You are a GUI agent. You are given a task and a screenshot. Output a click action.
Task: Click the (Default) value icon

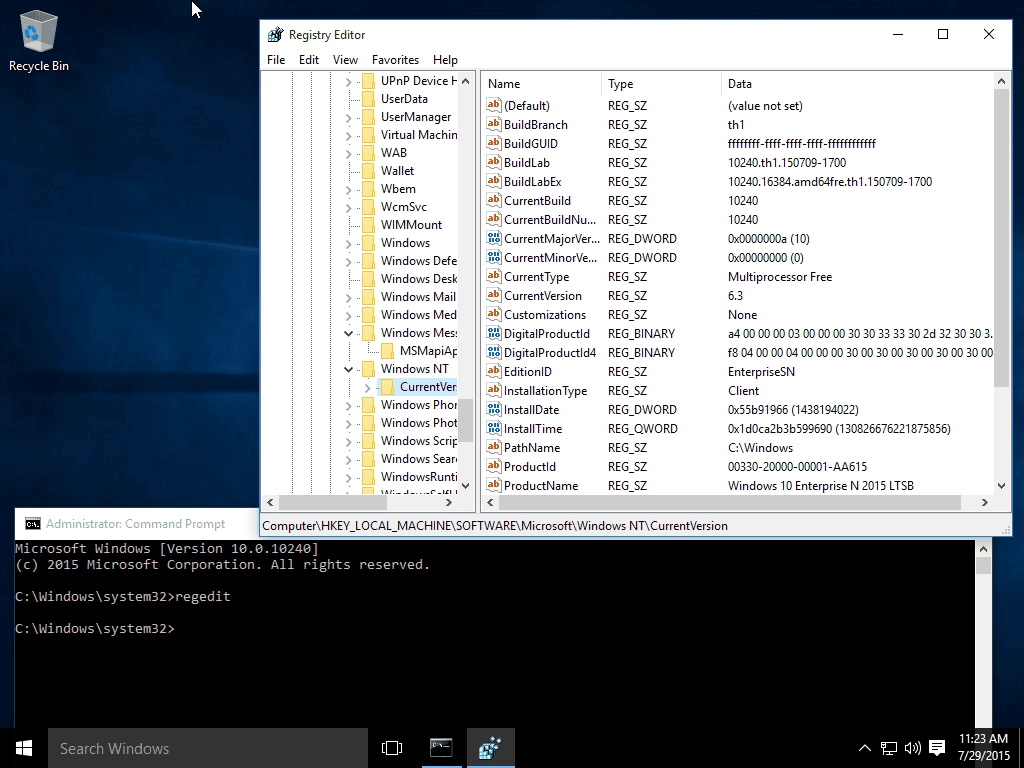tap(494, 105)
